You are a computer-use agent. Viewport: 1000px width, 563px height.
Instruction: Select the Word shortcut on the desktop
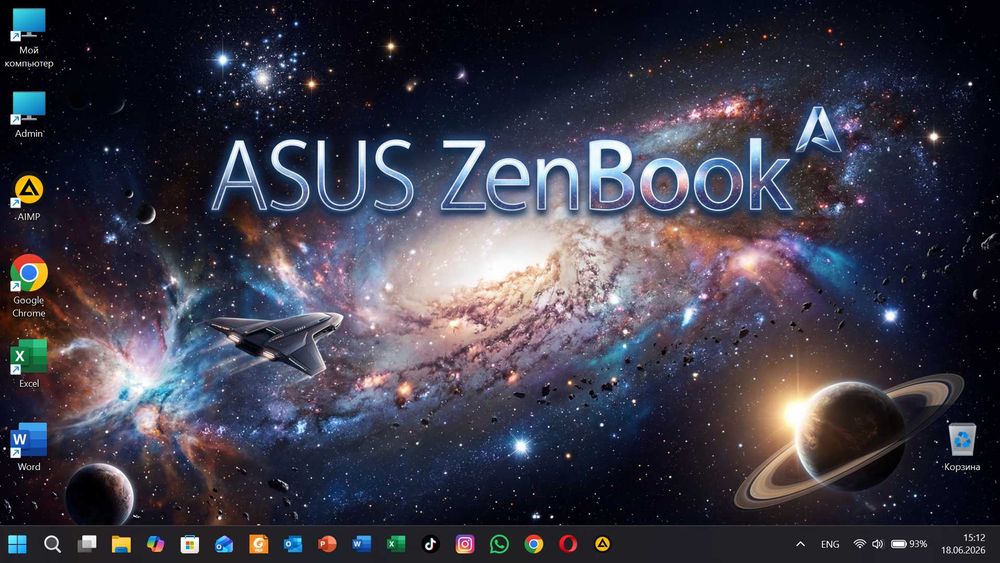click(x=29, y=447)
